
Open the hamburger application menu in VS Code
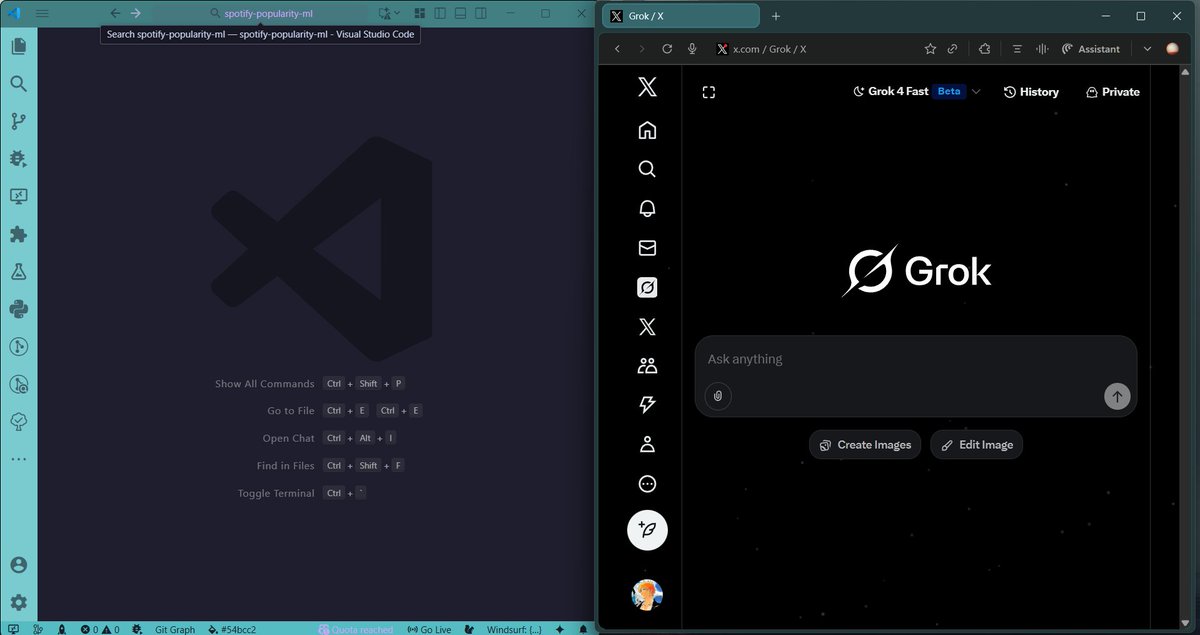tap(42, 14)
